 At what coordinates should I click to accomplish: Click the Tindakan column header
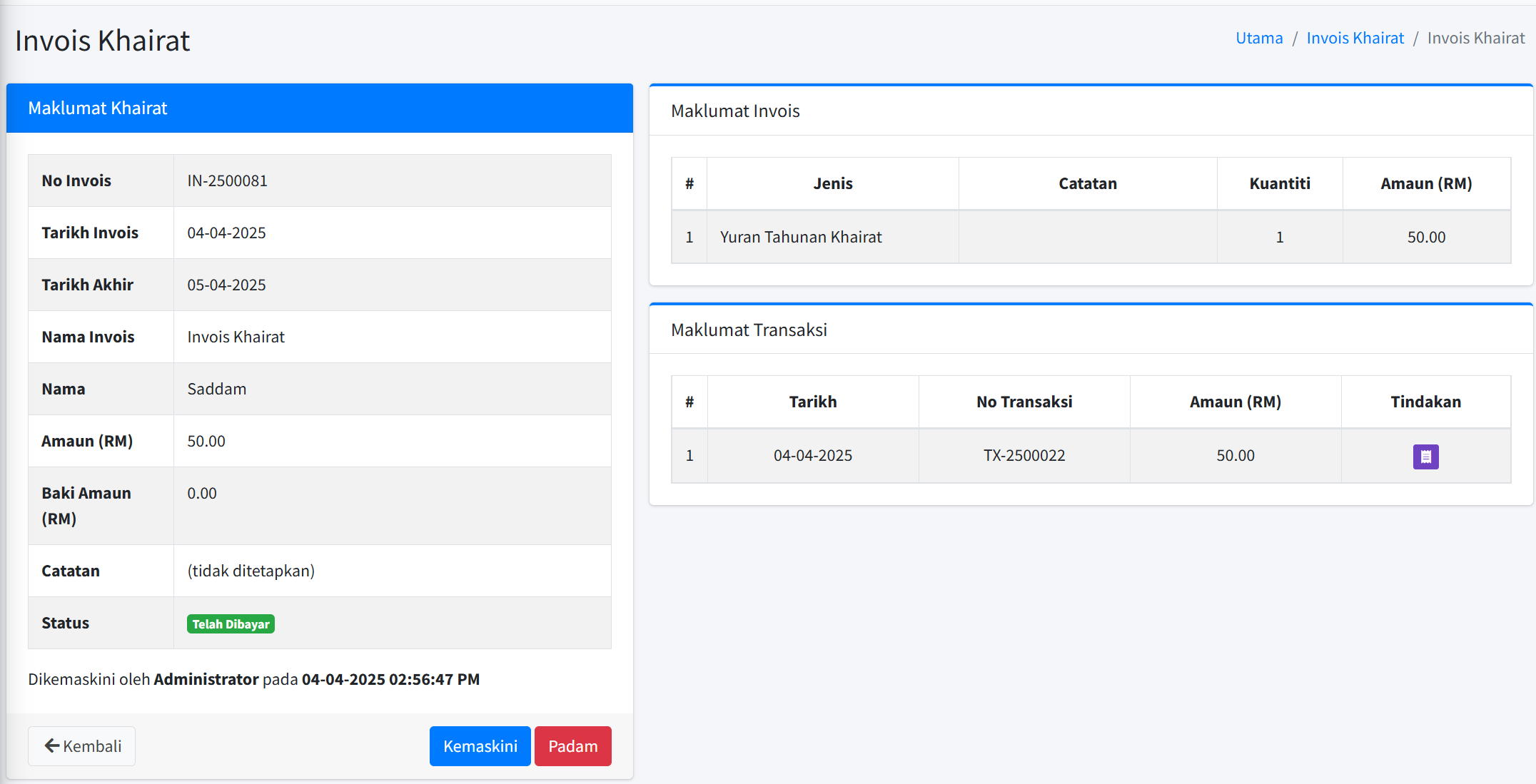(x=1425, y=402)
